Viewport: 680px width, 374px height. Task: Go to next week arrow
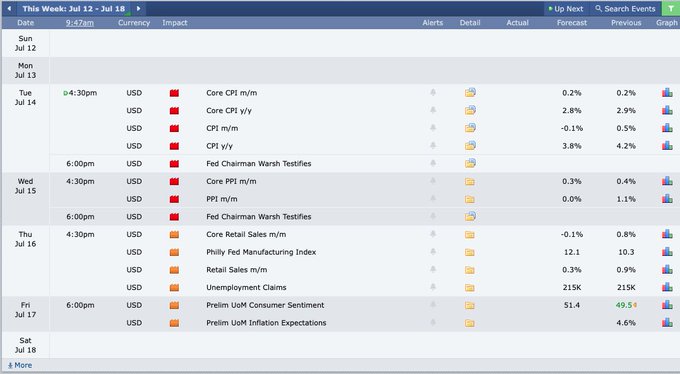(138, 8)
